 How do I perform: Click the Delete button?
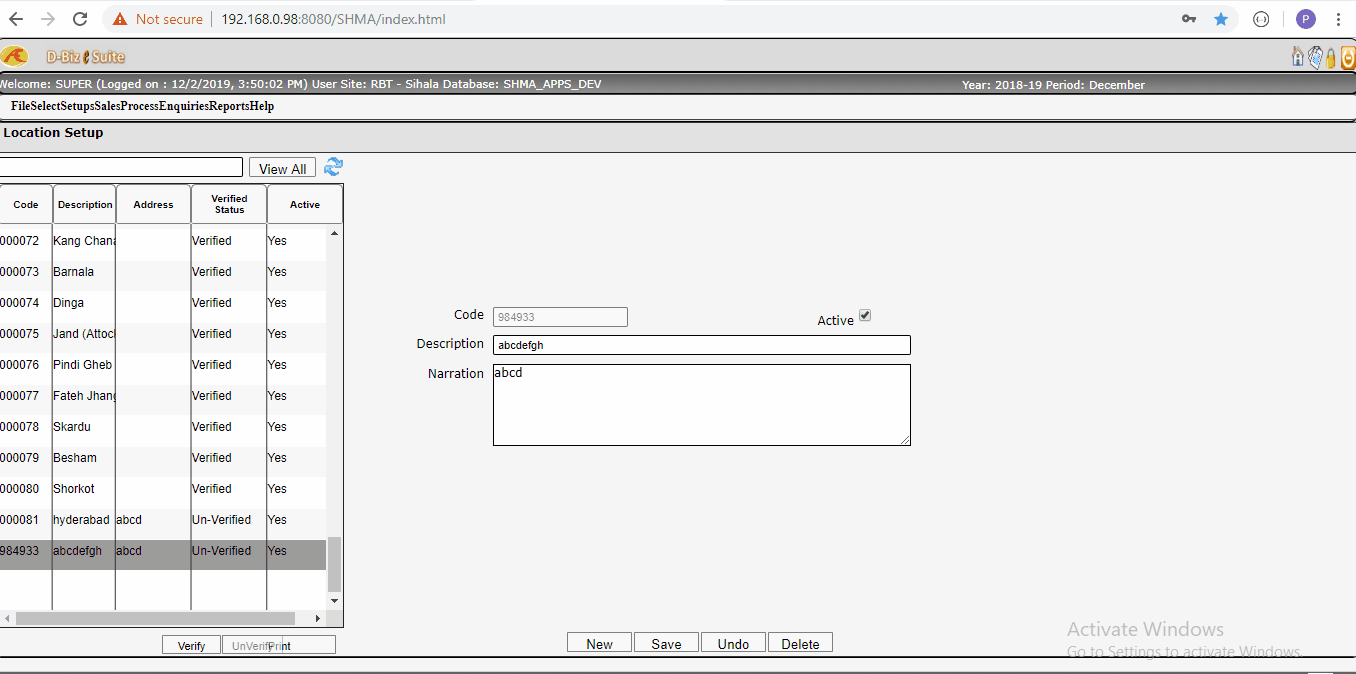[x=800, y=642]
